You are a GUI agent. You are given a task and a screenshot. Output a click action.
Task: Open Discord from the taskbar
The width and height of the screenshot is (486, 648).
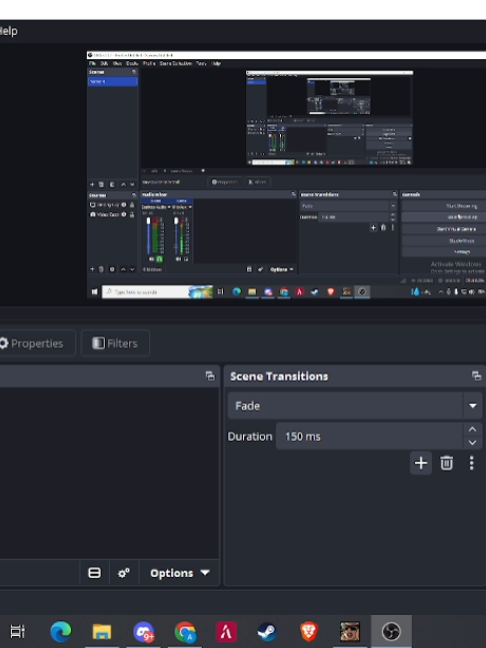pyautogui.click(x=143, y=631)
